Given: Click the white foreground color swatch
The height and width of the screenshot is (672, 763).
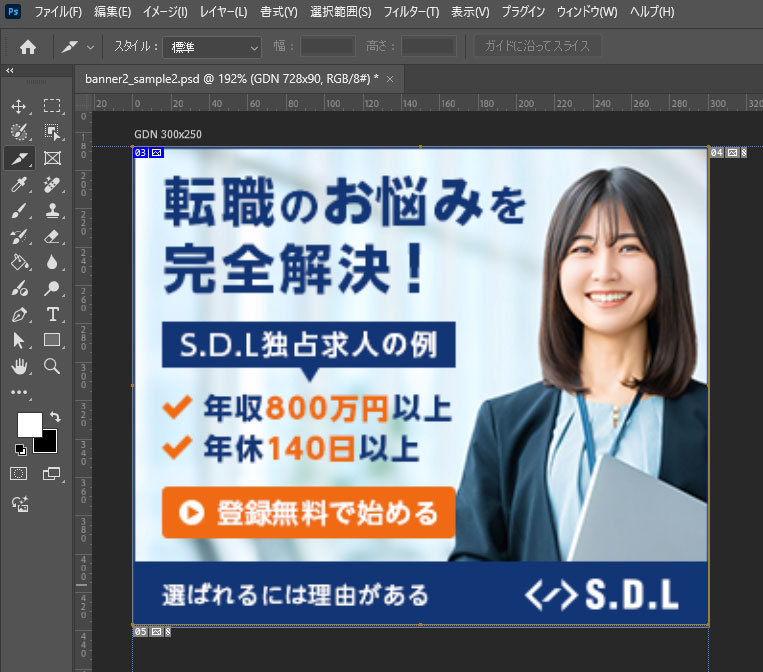Looking at the screenshot, I should [29, 424].
